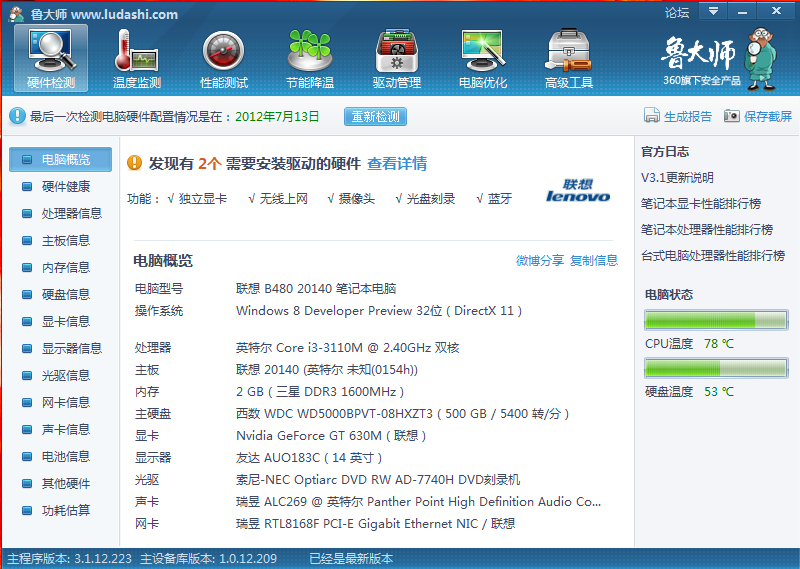The image size is (800, 569).
Task: Open 硬件检测 hardware detection toolbar icon
Action: (x=51, y=58)
